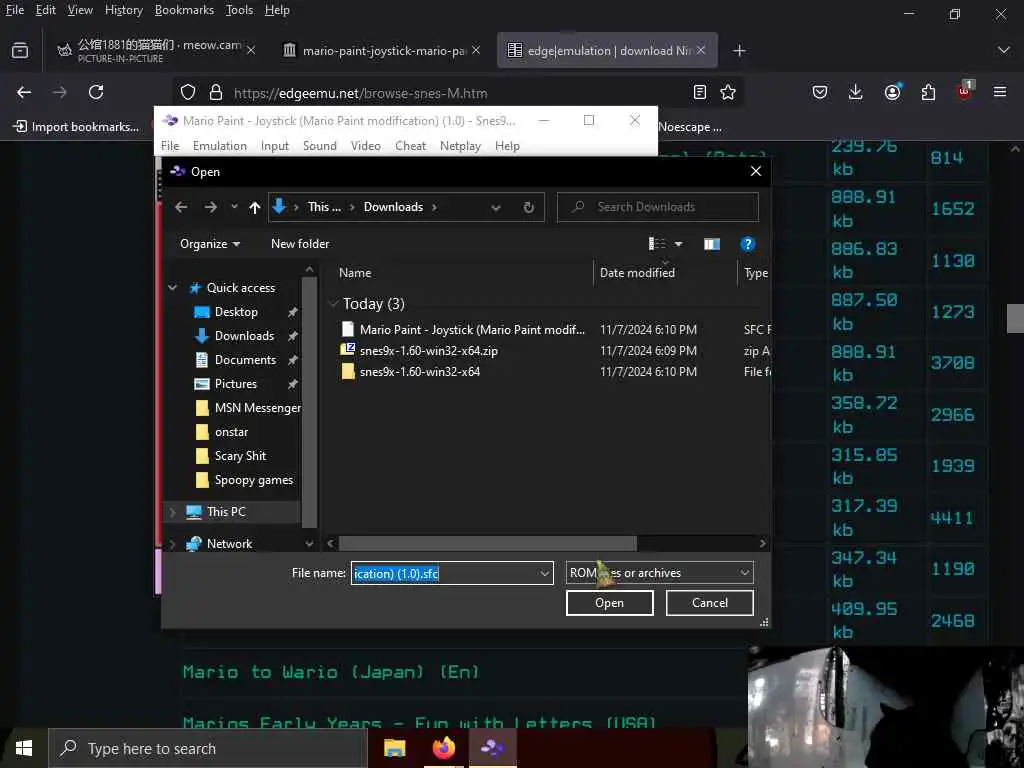Image resolution: width=1024 pixels, height=768 pixels.
Task: Open Organize dropdown menu
Action: pyautogui.click(x=210, y=244)
